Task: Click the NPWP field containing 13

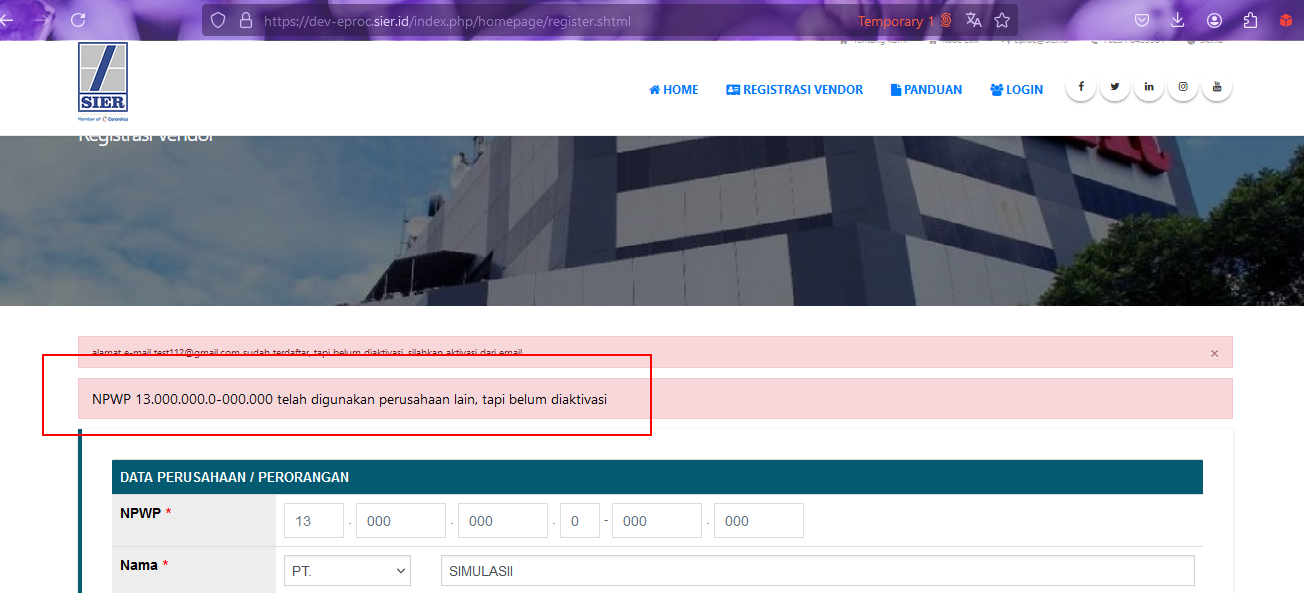Action: click(314, 521)
